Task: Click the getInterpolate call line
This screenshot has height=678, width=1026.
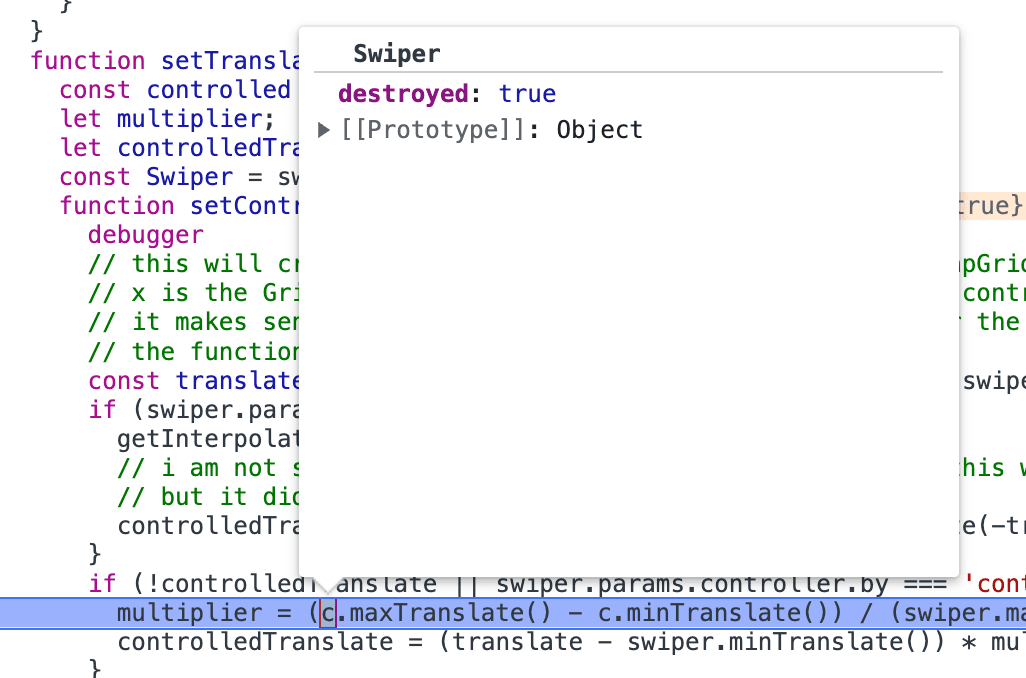Action: [209, 439]
